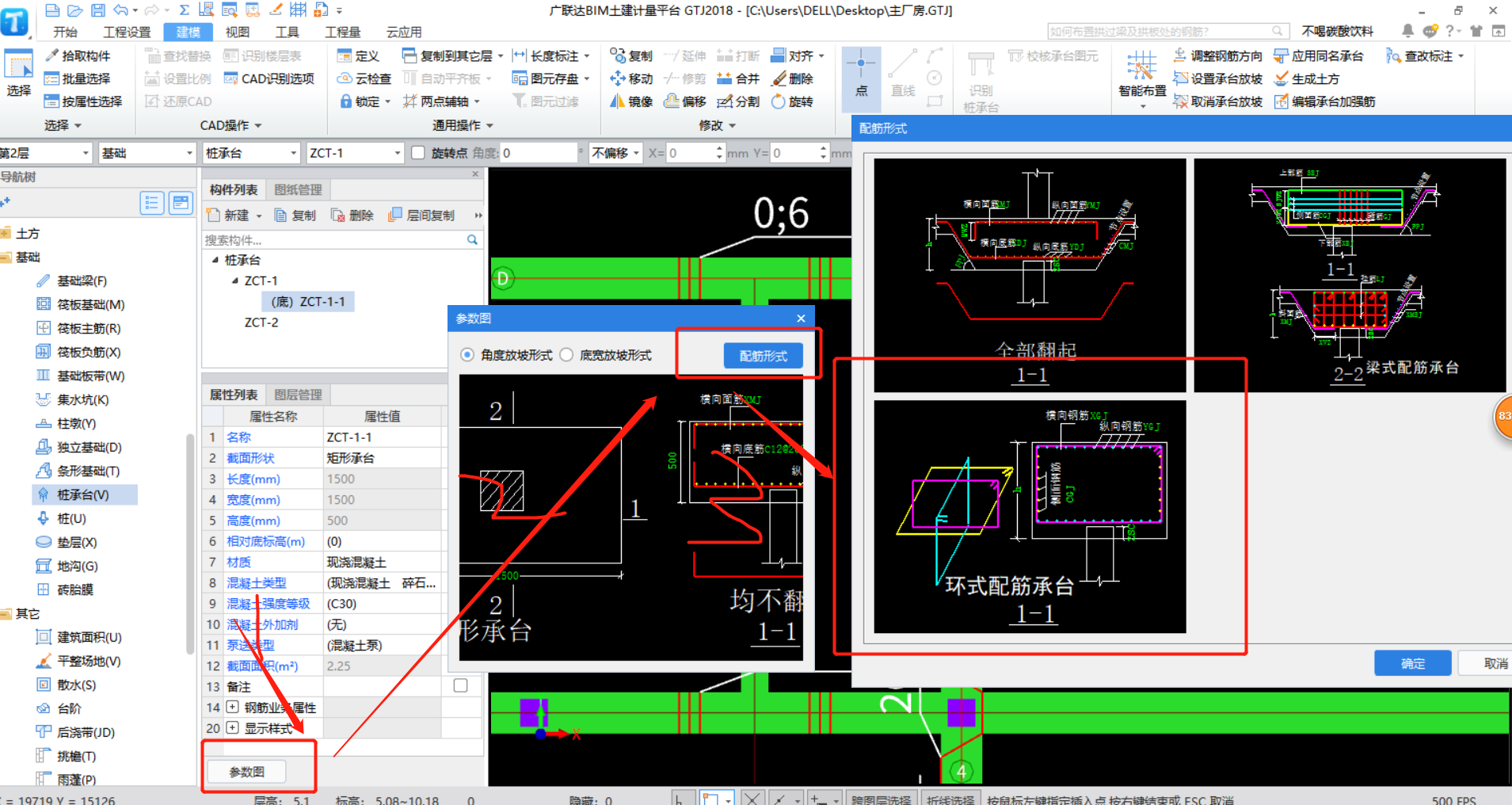Click the 拾取构件 pick component tool
The height and width of the screenshot is (805, 1512).
78,55
